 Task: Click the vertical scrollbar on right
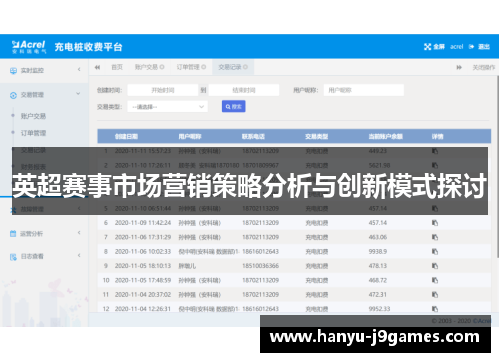(x=498, y=167)
